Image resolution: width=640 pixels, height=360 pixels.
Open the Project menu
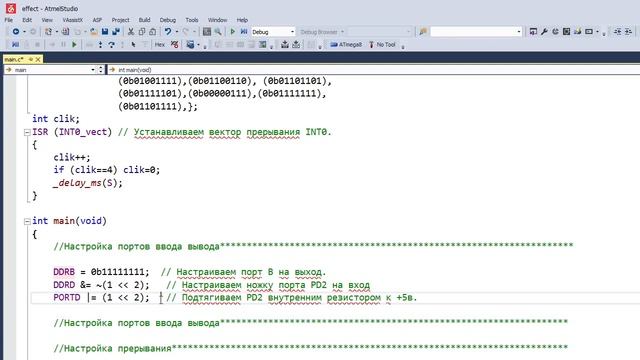point(120,20)
